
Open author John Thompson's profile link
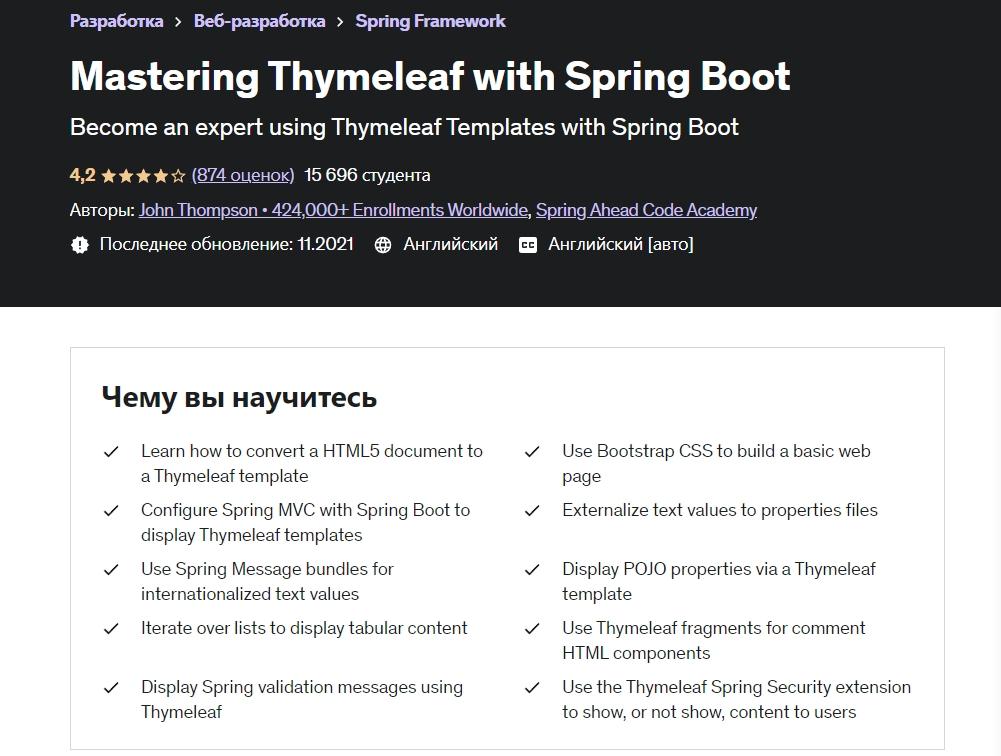click(333, 210)
